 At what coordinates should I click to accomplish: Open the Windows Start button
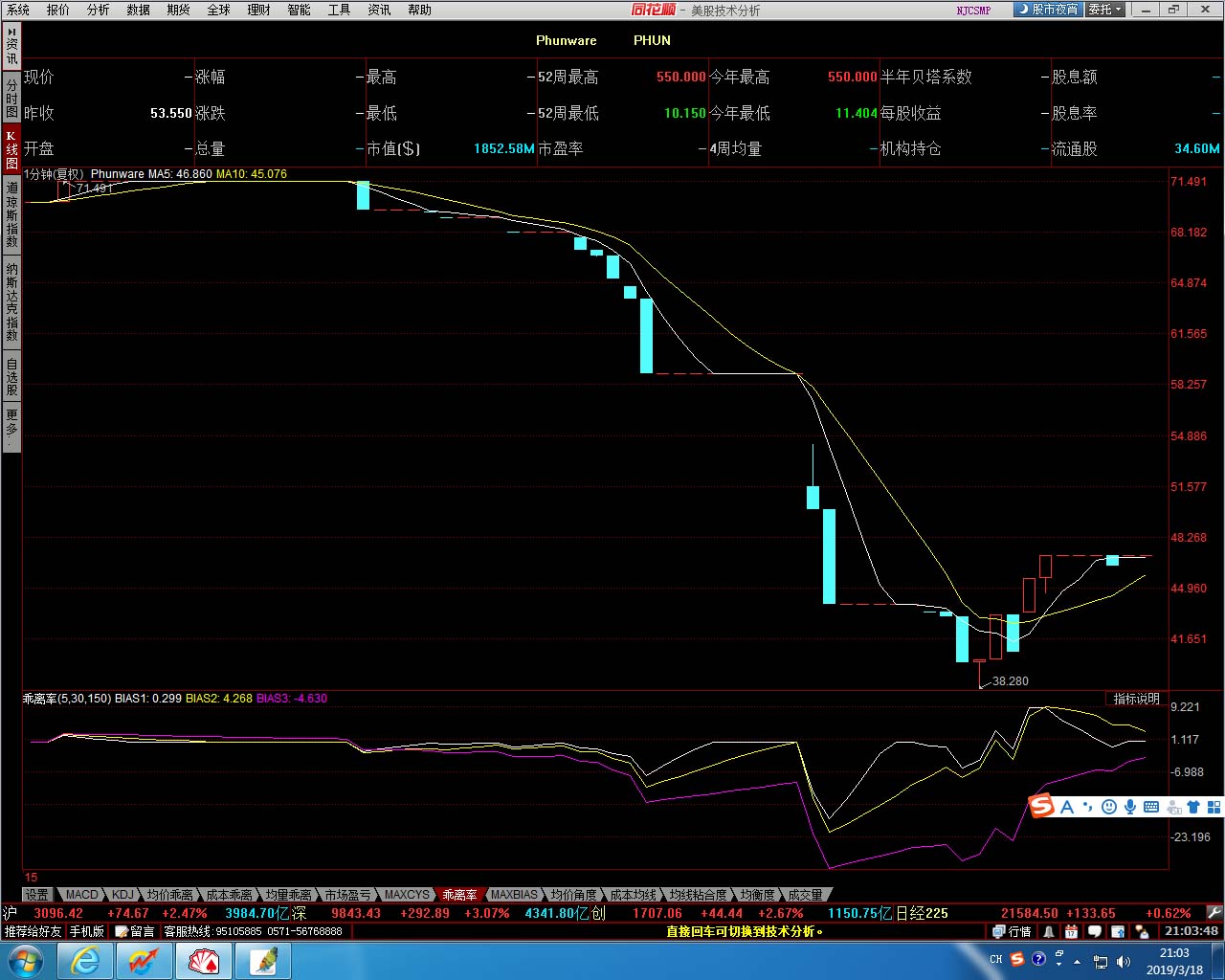click(25, 961)
